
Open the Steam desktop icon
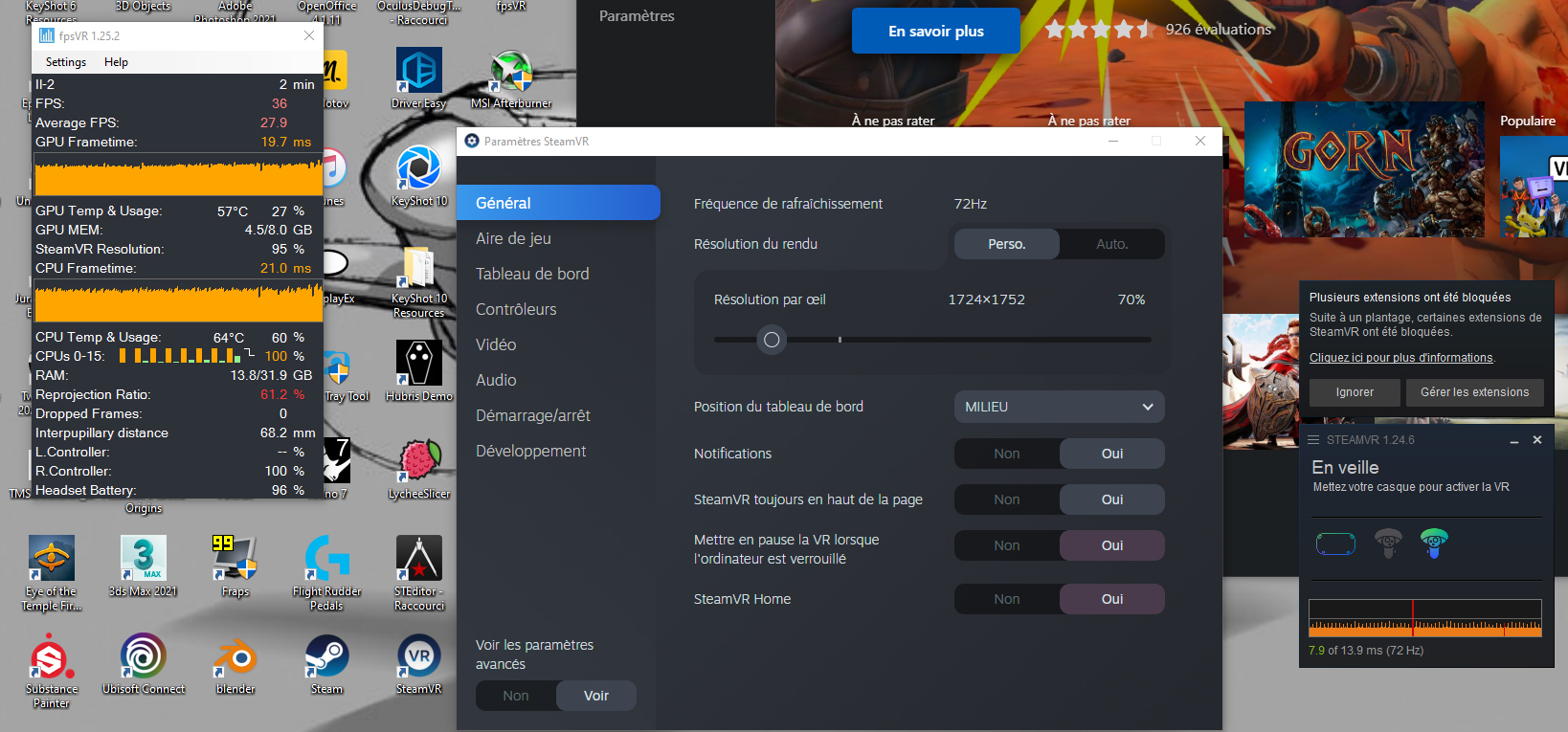pos(326,664)
